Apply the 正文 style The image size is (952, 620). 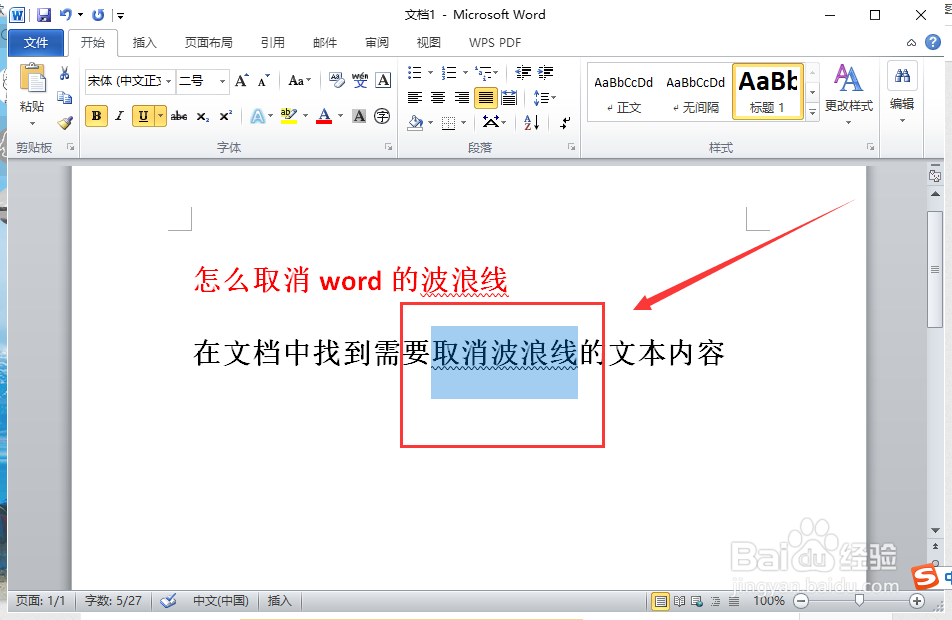(x=624, y=92)
